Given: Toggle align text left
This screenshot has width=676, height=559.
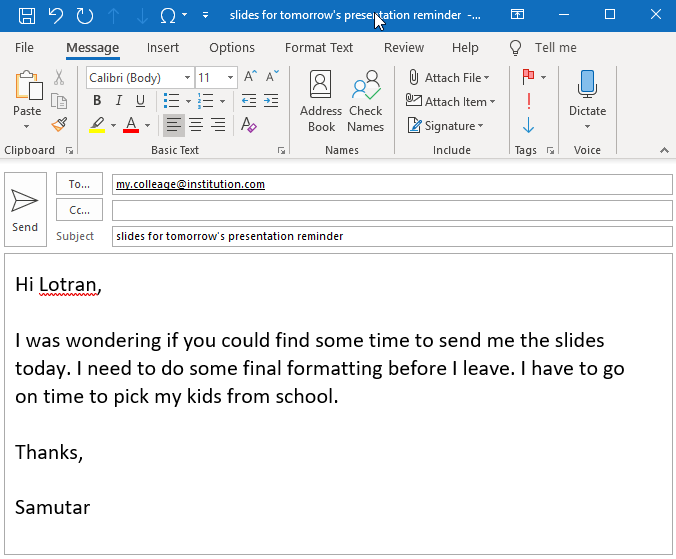Looking at the screenshot, I should coord(174,125).
